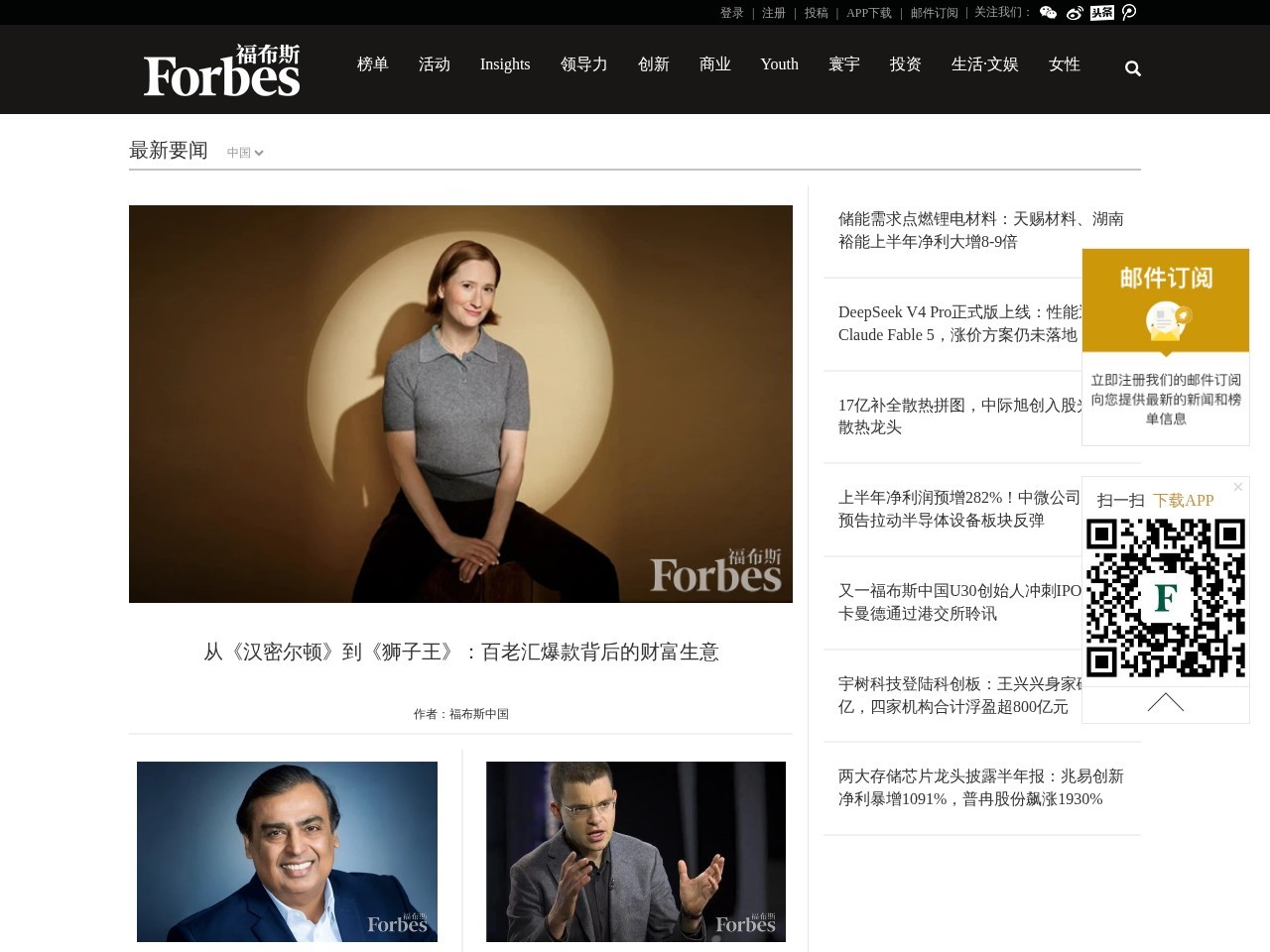Open the WeChat follow icon

(x=1048, y=13)
